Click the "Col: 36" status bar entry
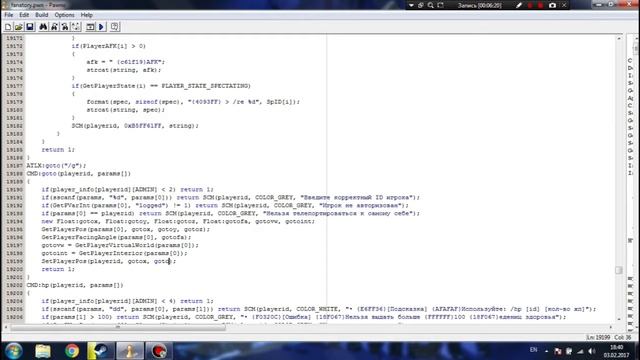Screen dimensions: 640x360 [623, 338]
